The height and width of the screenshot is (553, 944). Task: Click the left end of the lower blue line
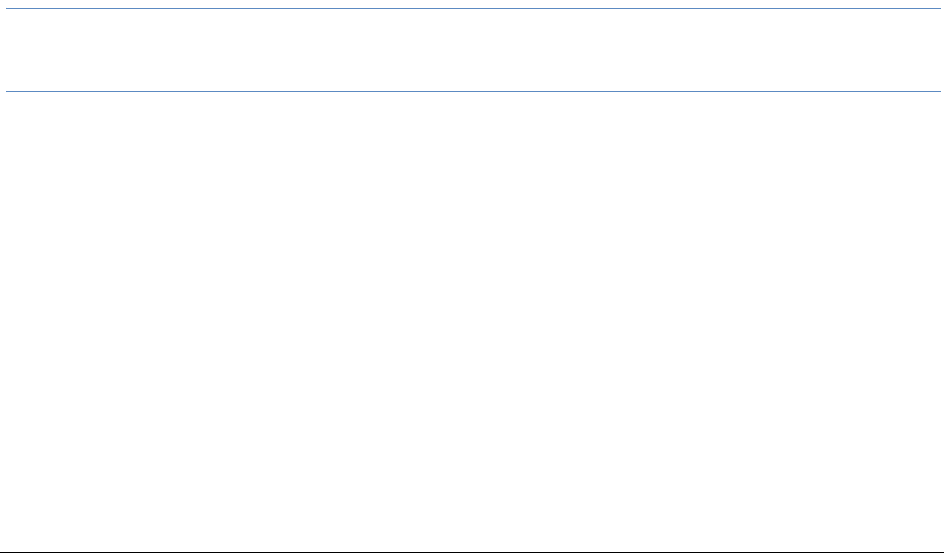point(9,91)
